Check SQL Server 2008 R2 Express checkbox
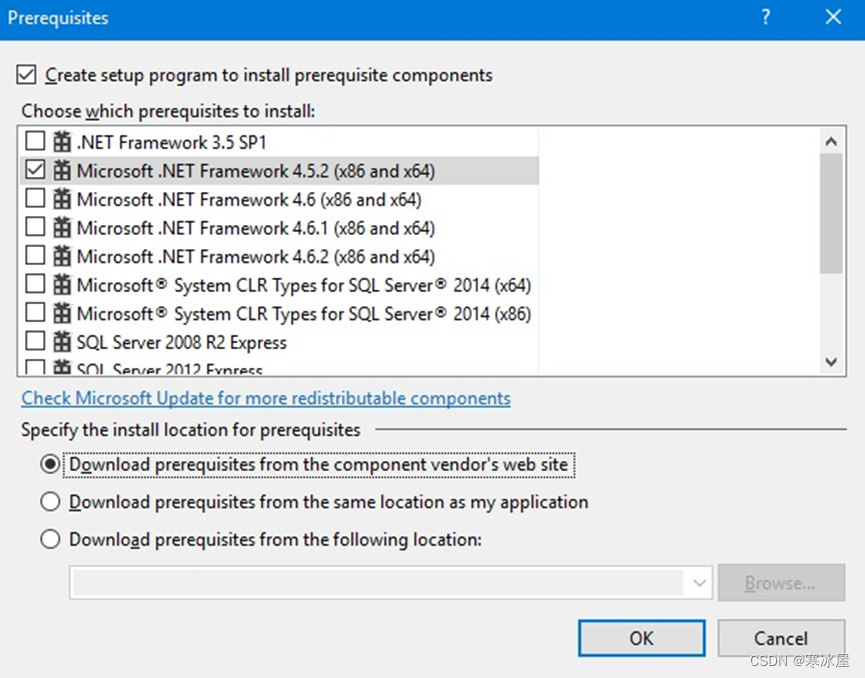865x678 pixels. point(35,341)
